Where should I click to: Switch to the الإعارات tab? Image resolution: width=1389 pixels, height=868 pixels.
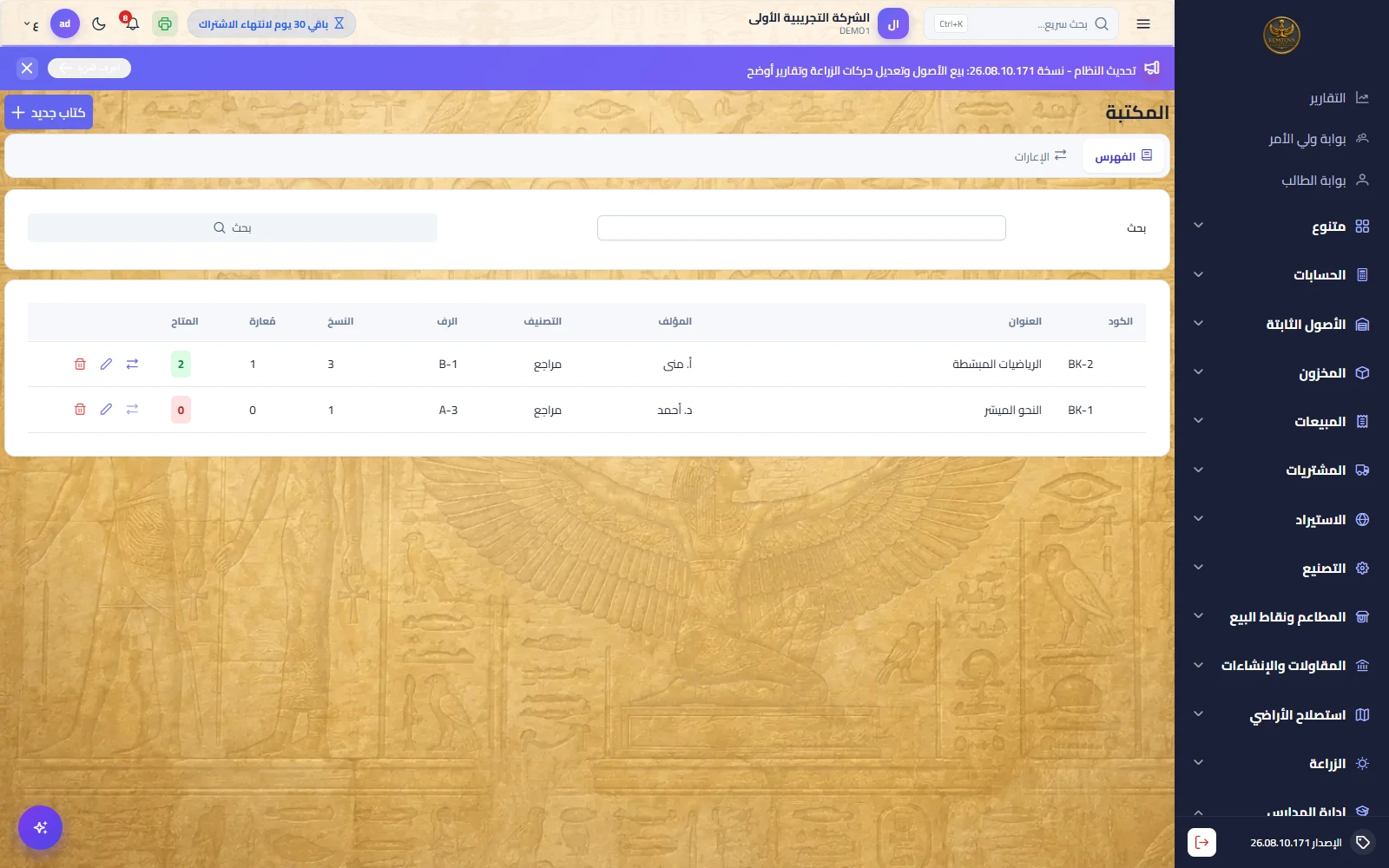1040,156
